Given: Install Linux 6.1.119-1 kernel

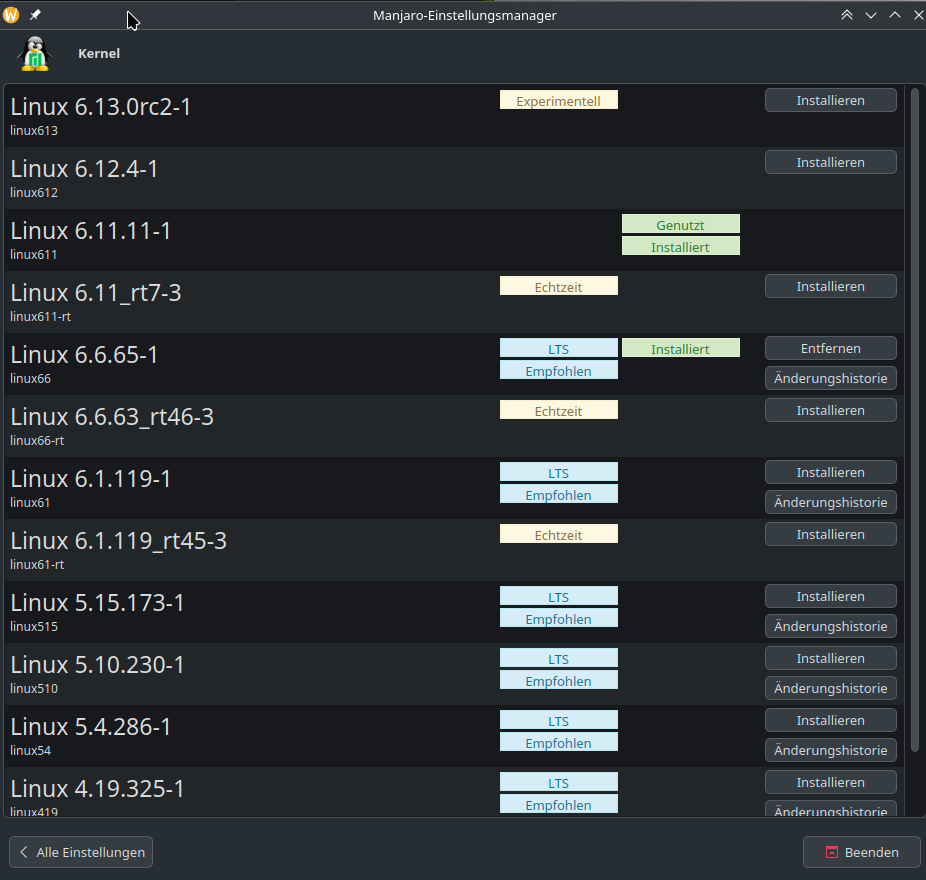Looking at the screenshot, I should pos(830,472).
